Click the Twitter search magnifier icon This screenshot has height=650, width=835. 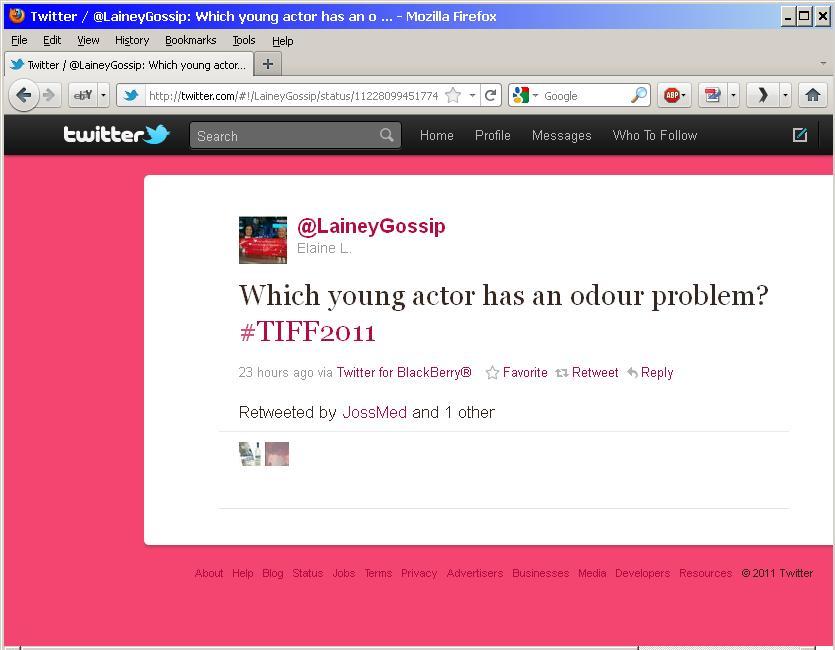coord(387,135)
